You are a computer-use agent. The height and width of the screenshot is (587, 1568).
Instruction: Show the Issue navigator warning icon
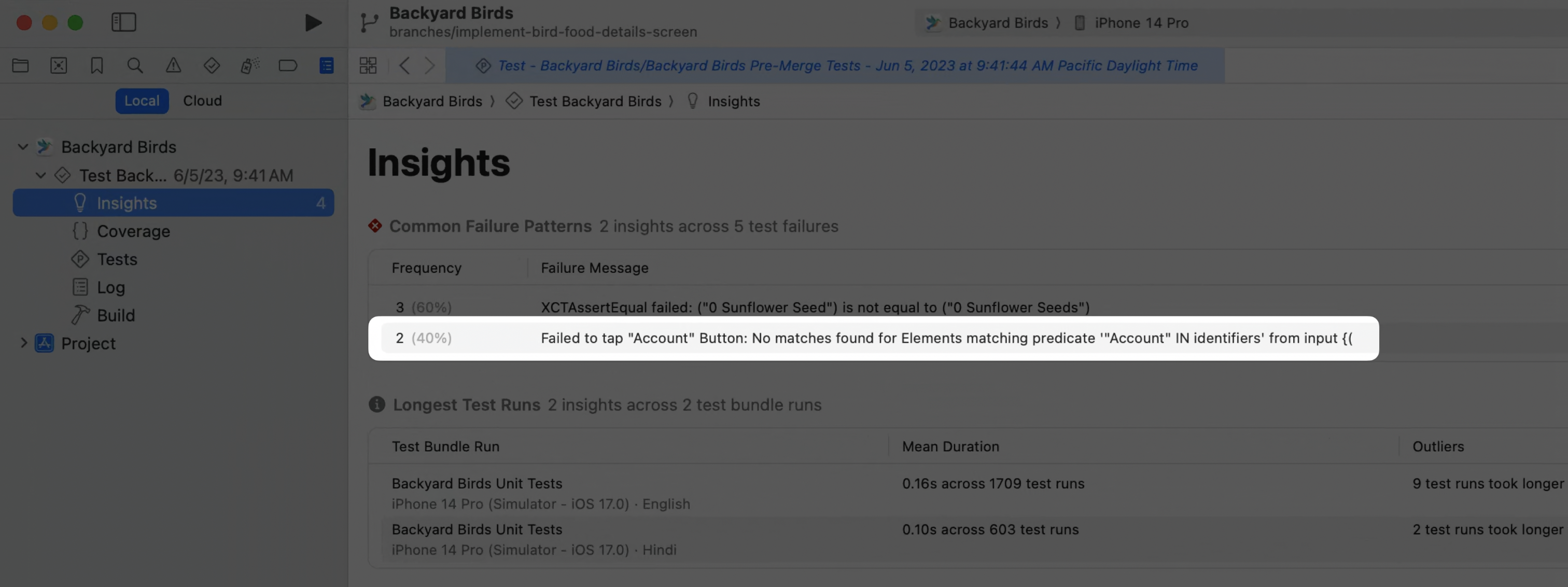174,65
